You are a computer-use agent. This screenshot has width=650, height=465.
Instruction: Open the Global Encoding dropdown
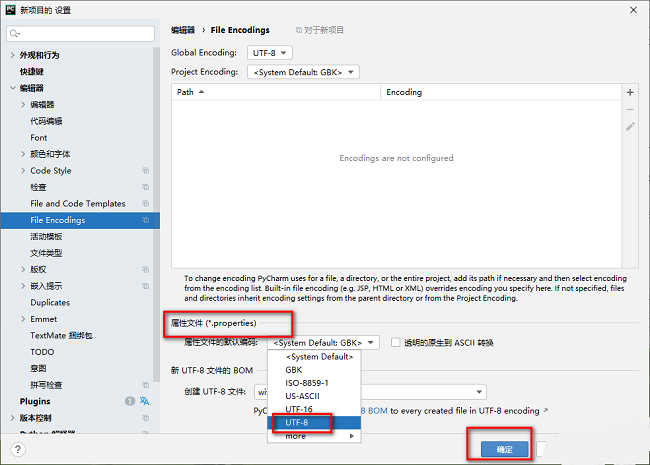click(x=270, y=53)
